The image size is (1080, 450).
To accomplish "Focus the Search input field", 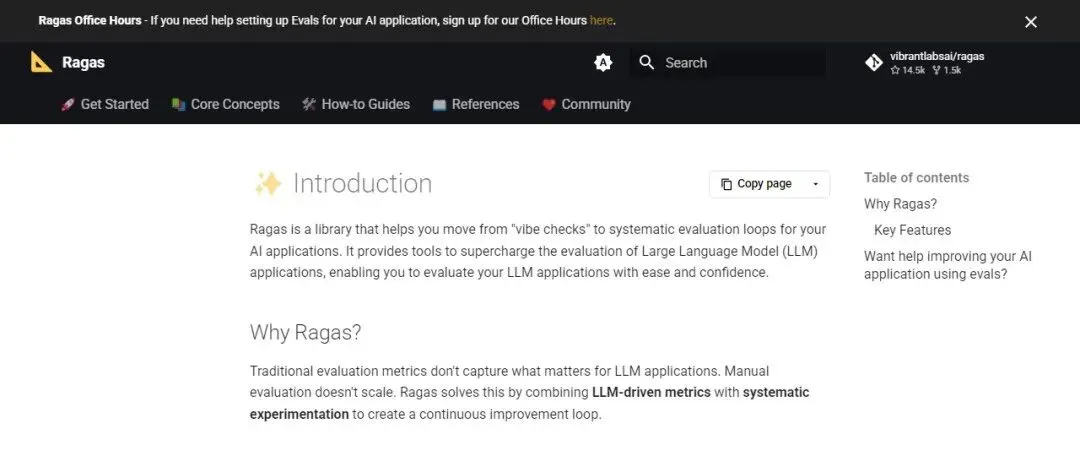I will [x=727, y=63].
